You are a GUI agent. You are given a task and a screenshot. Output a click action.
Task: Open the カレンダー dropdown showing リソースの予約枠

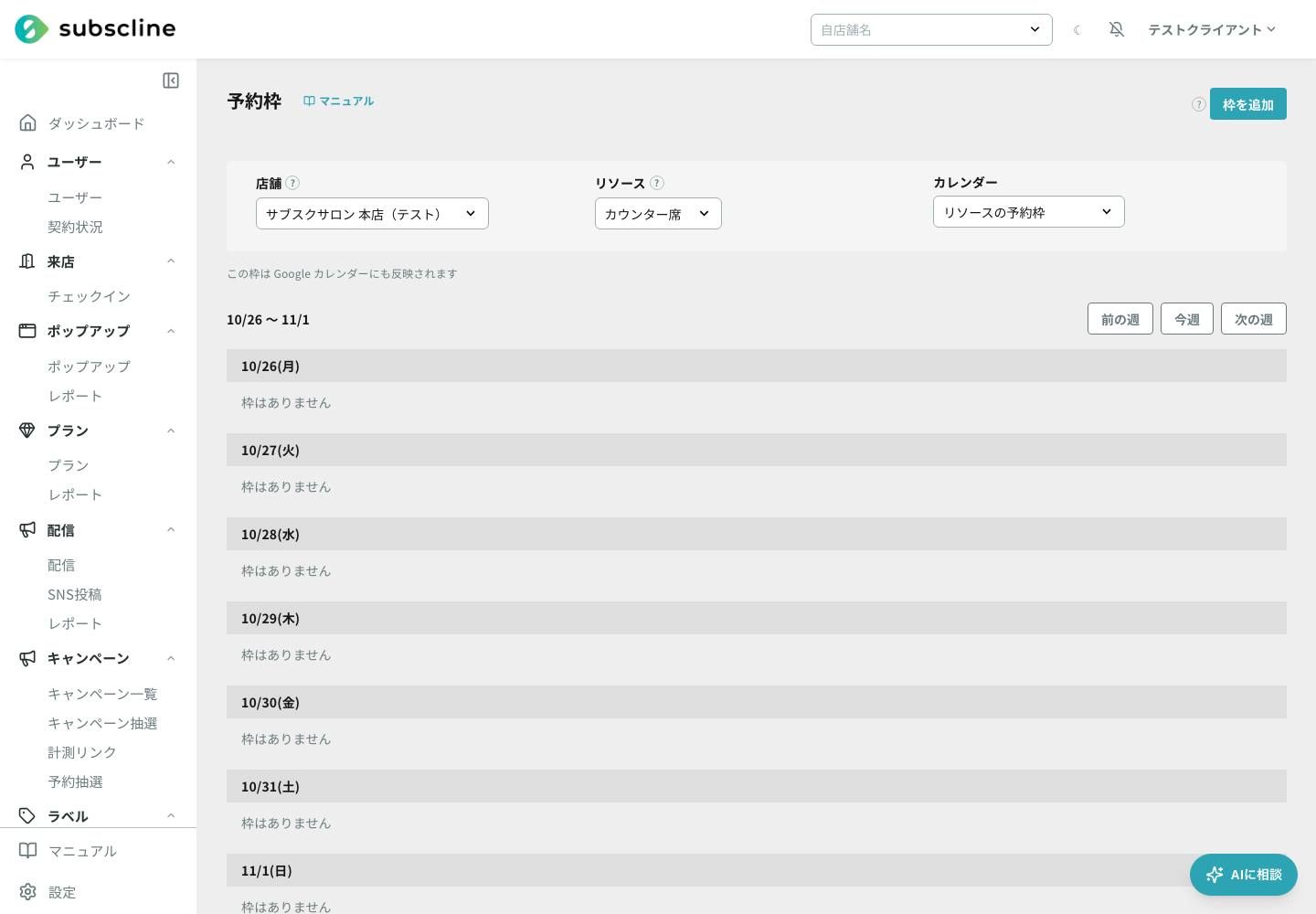pos(1029,212)
